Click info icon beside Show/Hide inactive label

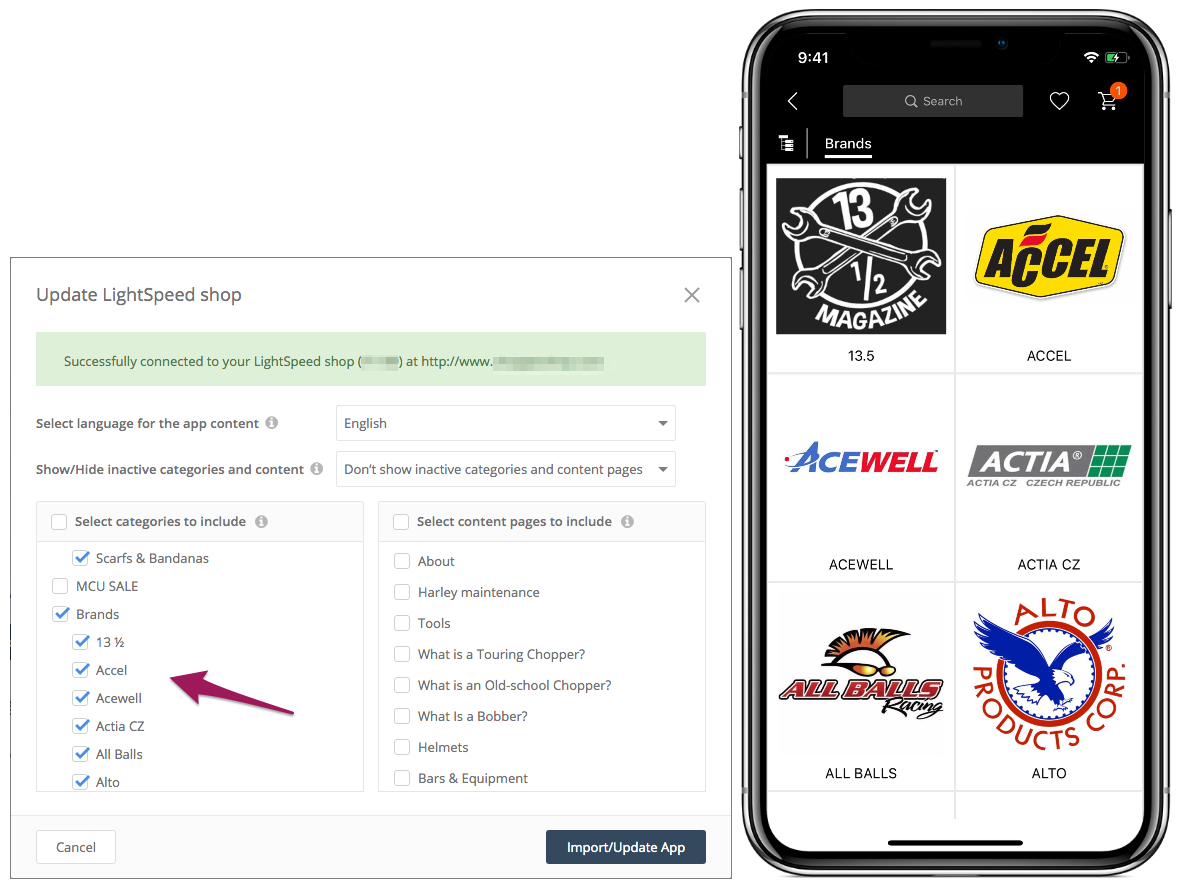[317, 468]
